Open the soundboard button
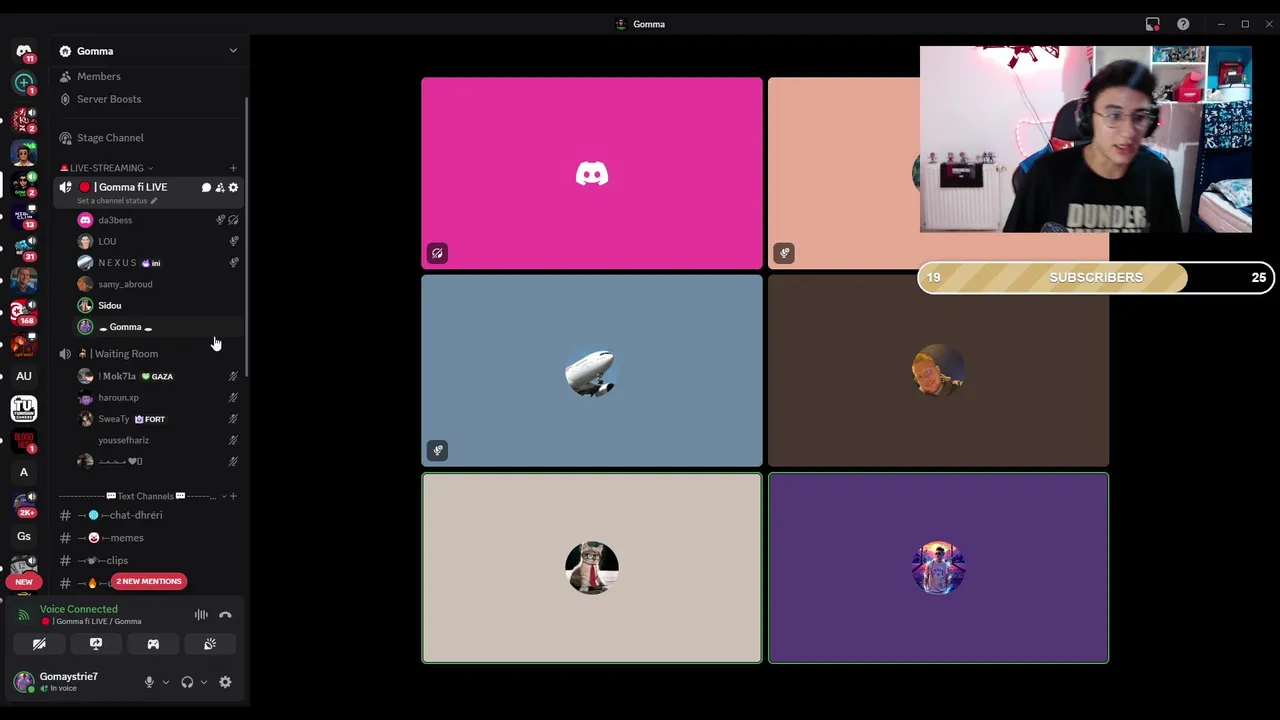The width and height of the screenshot is (1280, 720). pos(210,644)
